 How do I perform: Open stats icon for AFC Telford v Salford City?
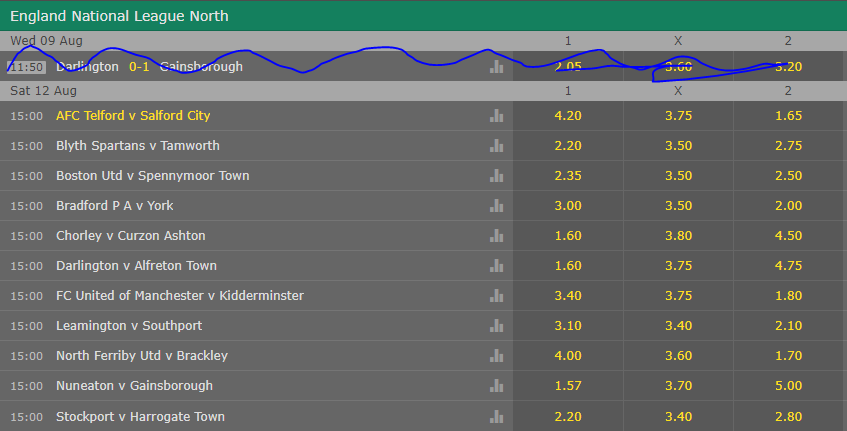point(496,116)
